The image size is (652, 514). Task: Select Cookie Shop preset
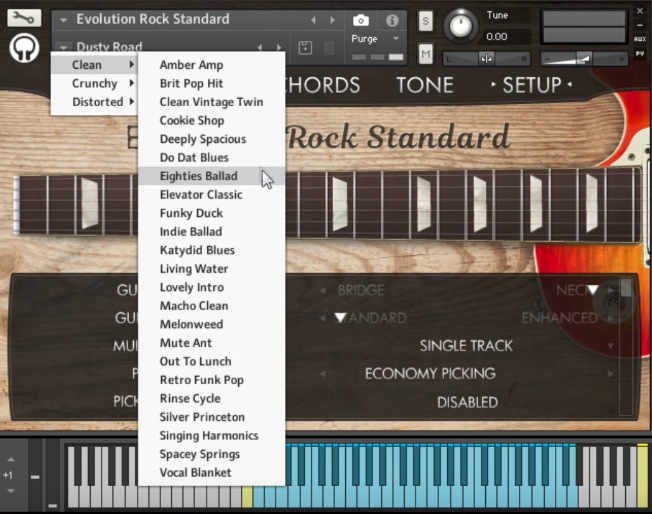coord(211,120)
